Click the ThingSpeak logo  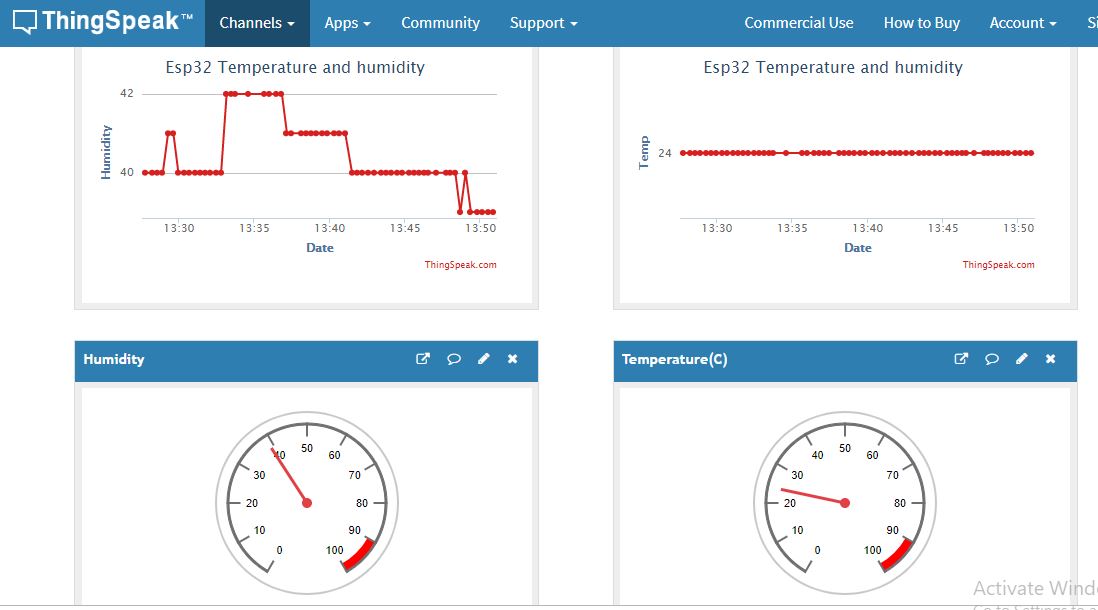[102, 22]
